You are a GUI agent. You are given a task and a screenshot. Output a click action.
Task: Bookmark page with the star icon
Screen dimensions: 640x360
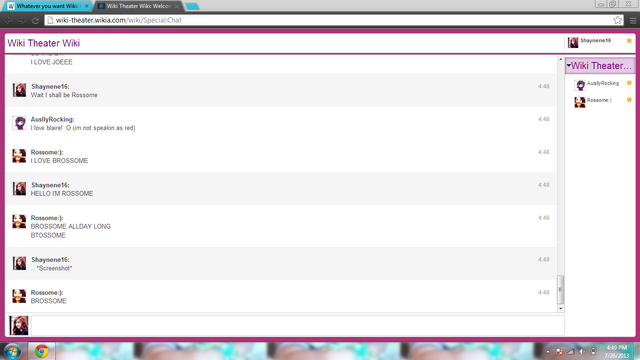618,20
